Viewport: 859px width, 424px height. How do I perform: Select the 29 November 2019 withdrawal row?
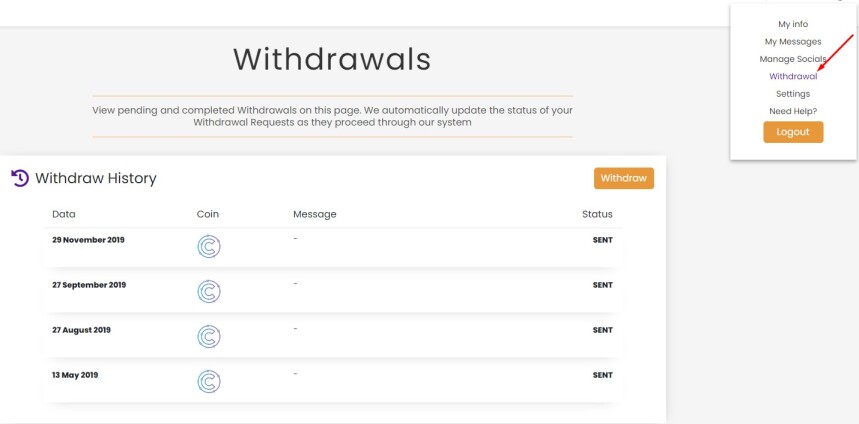(x=333, y=248)
